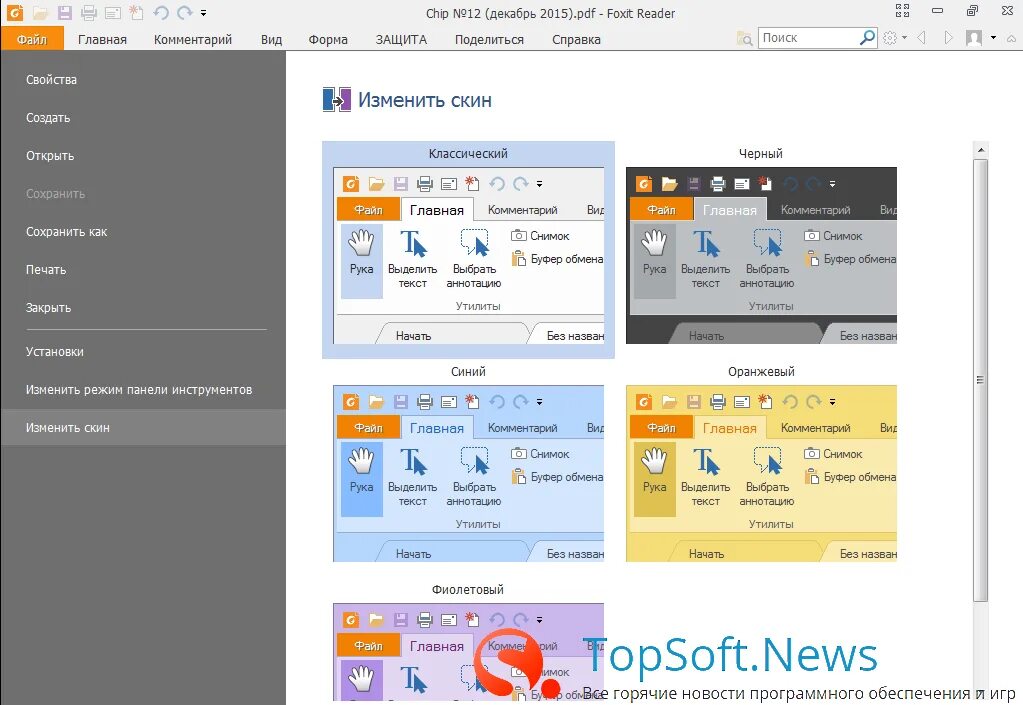Click the Print icon in quick access toolbar
Image resolution: width=1023 pixels, height=705 pixels.
pyautogui.click(x=88, y=12)
